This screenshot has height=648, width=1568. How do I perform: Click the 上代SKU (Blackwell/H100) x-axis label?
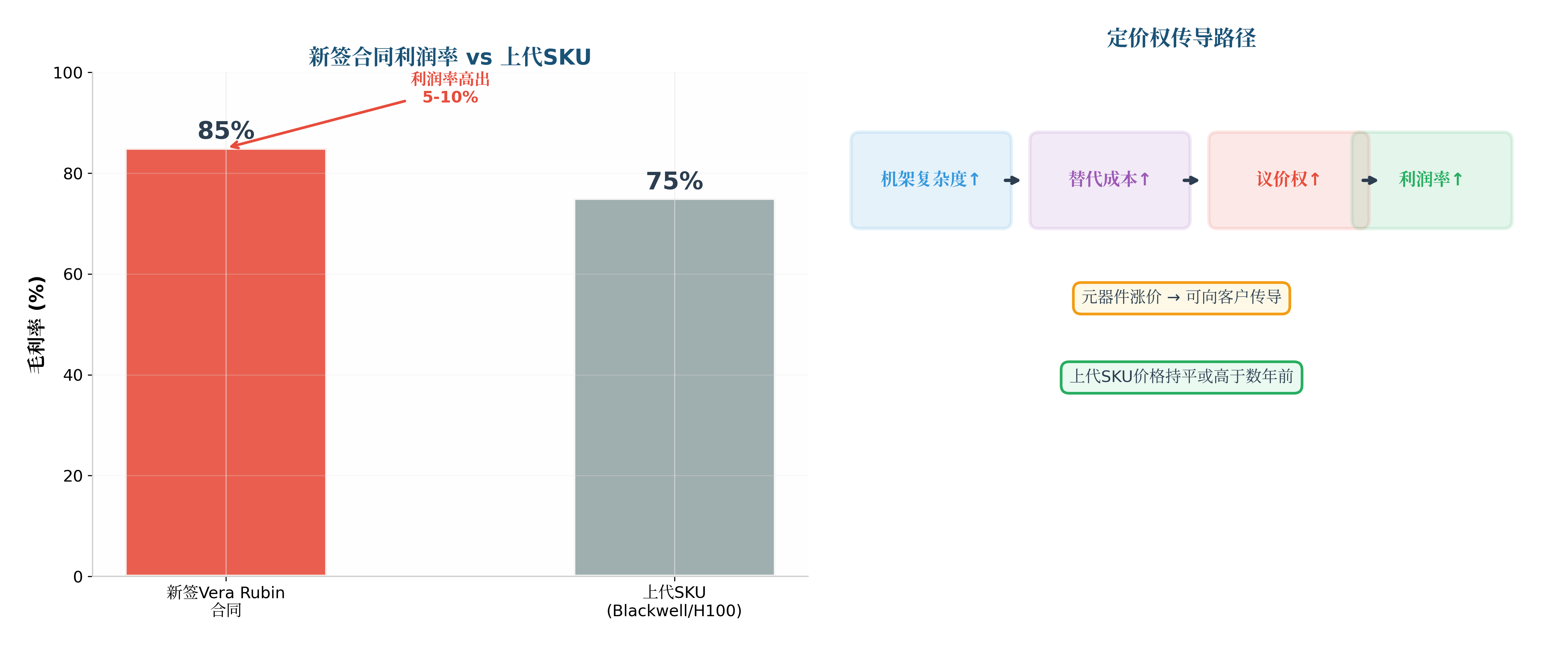(675, 601)
